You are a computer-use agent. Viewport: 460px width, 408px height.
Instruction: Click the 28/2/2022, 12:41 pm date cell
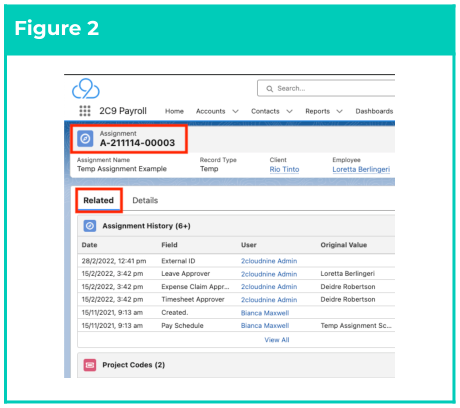tap(114, 261)
